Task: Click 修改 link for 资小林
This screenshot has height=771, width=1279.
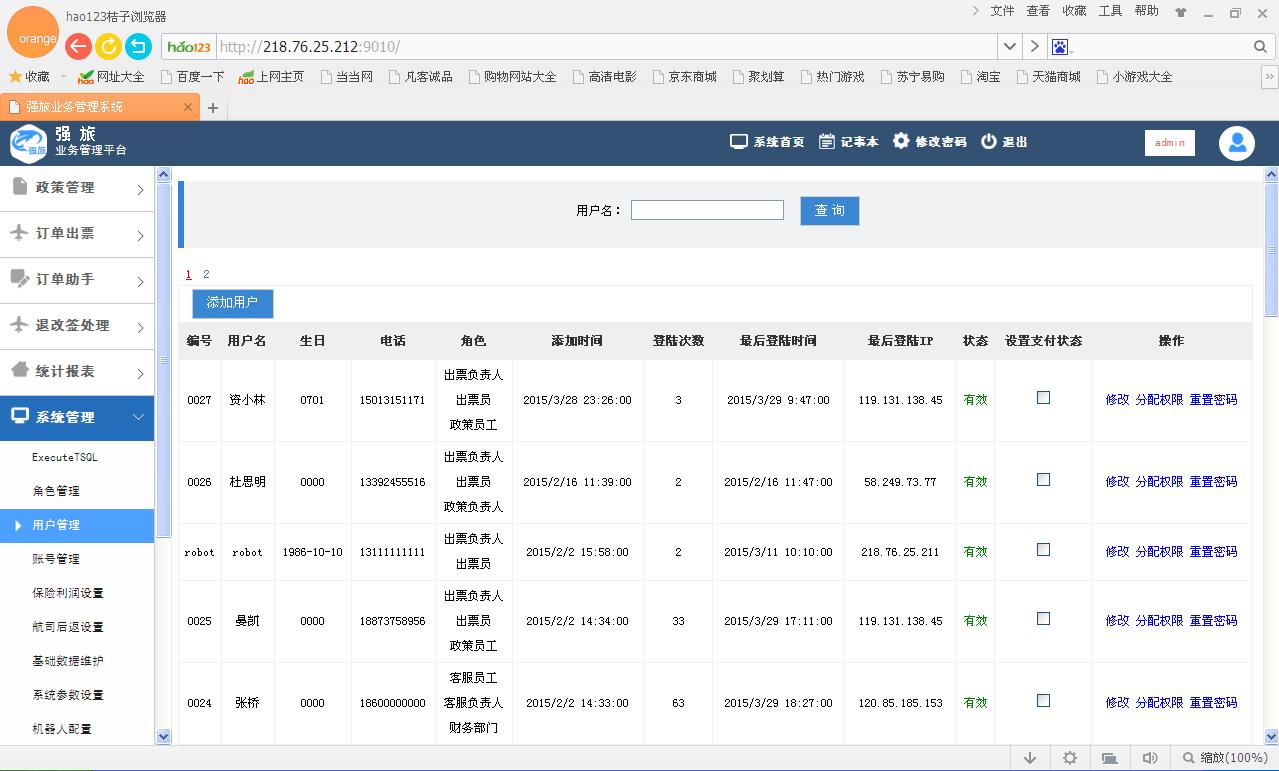Action: point(1117,399)
